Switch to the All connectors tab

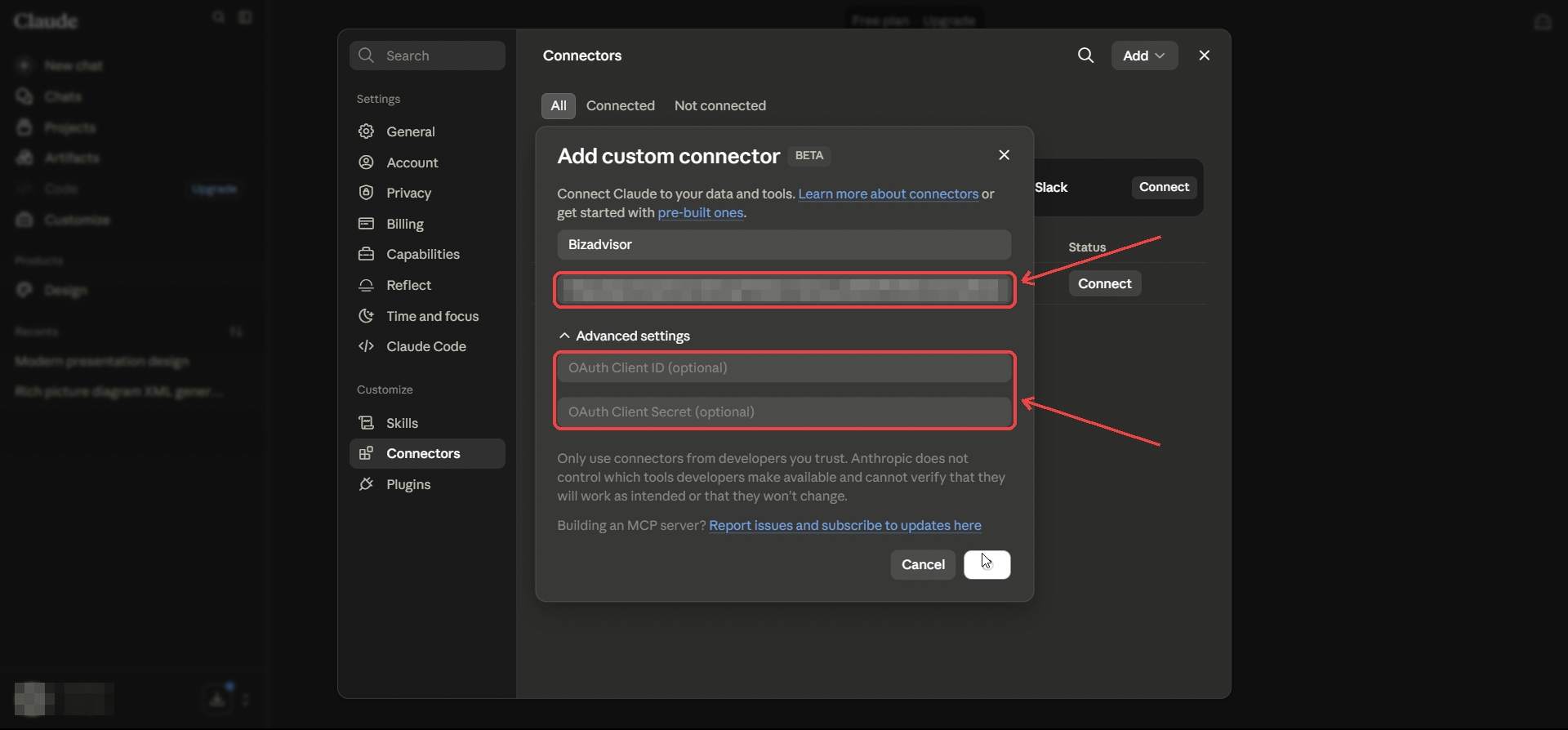point(559,105)
